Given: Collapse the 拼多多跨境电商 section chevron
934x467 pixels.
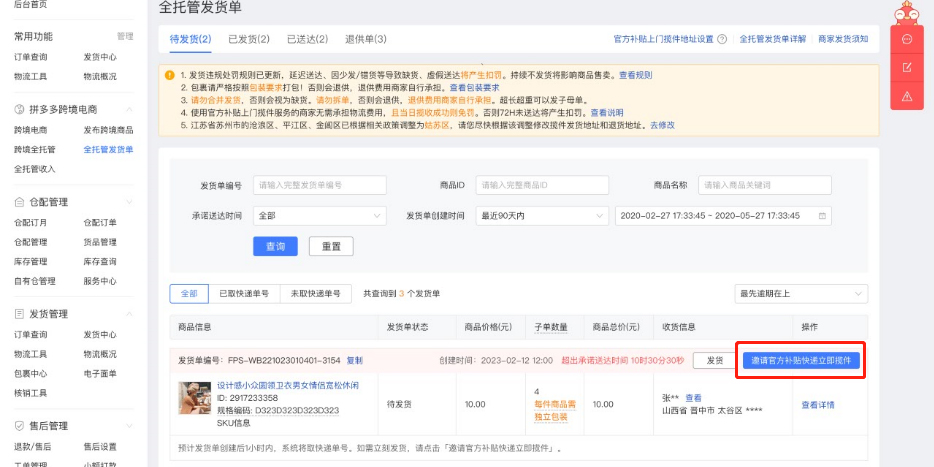Looking at the screenshot, I should pos(129,110).
